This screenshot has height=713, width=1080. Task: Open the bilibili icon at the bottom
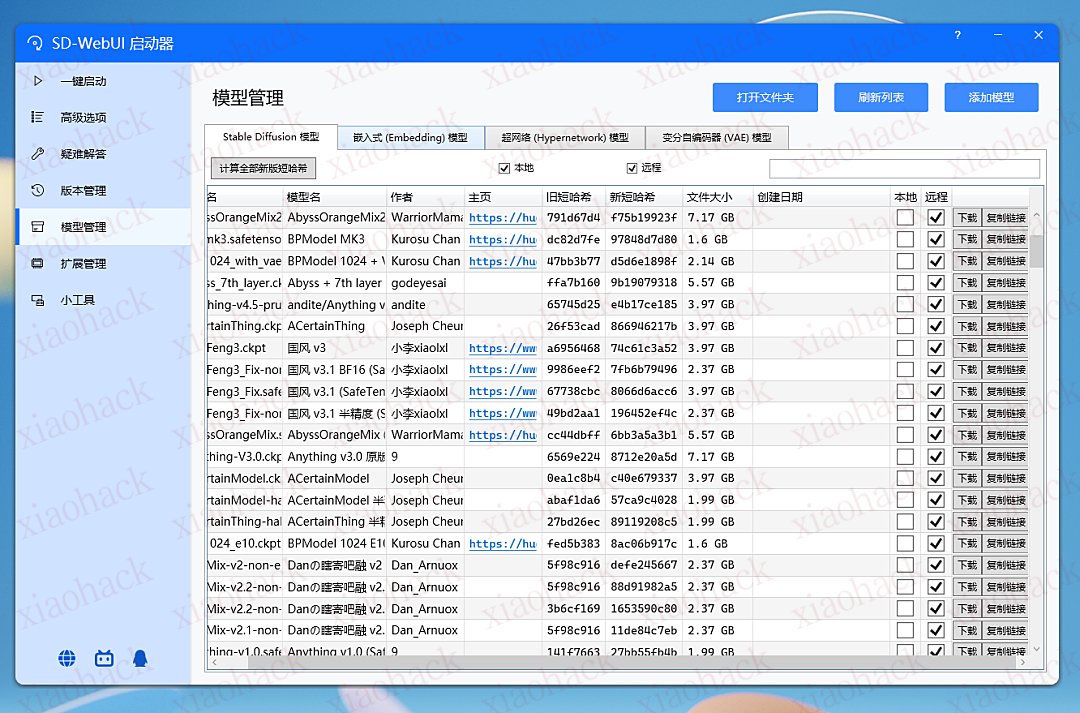(x=103, y=658)
